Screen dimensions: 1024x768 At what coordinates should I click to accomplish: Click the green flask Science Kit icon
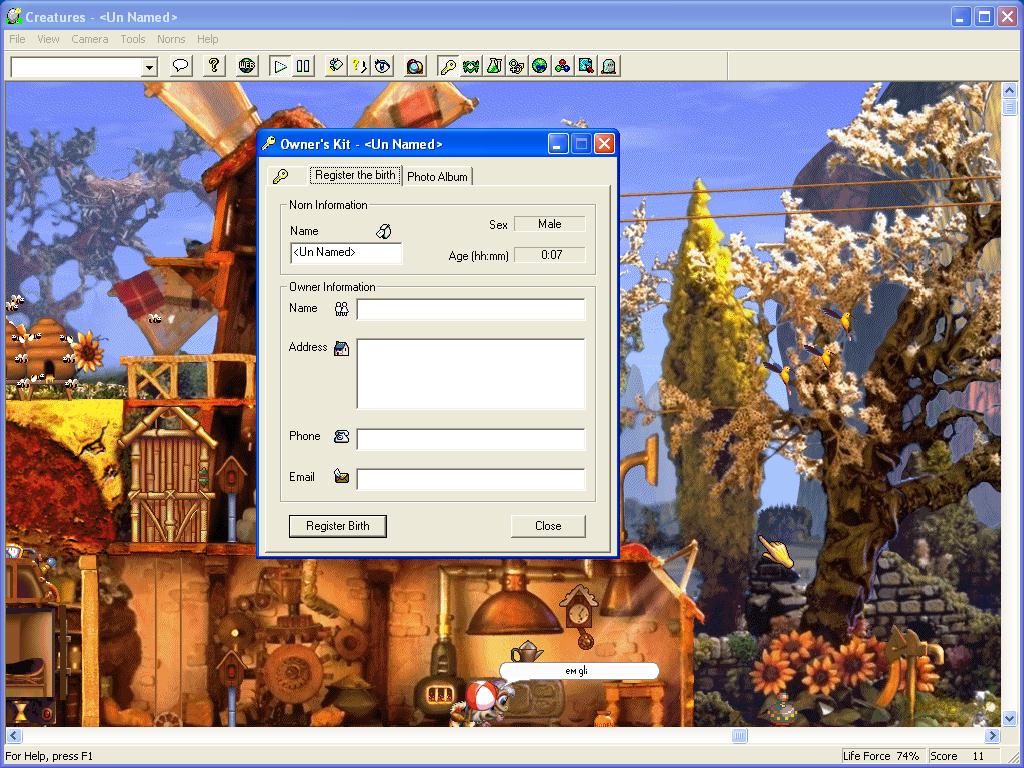494,66
